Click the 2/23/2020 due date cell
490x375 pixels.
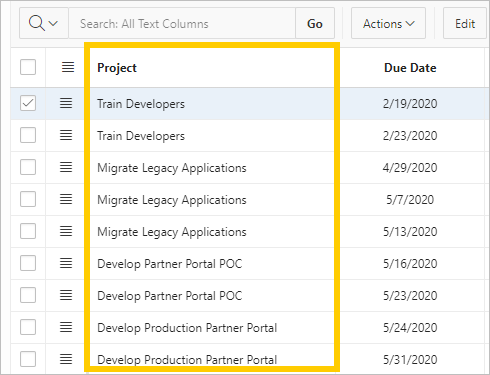tap(410, 136)
